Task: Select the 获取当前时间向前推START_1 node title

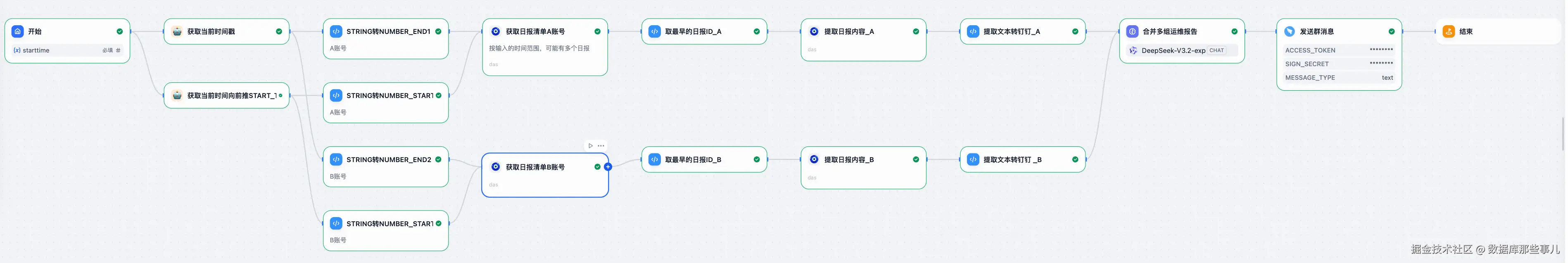Action: pos(231,96)
